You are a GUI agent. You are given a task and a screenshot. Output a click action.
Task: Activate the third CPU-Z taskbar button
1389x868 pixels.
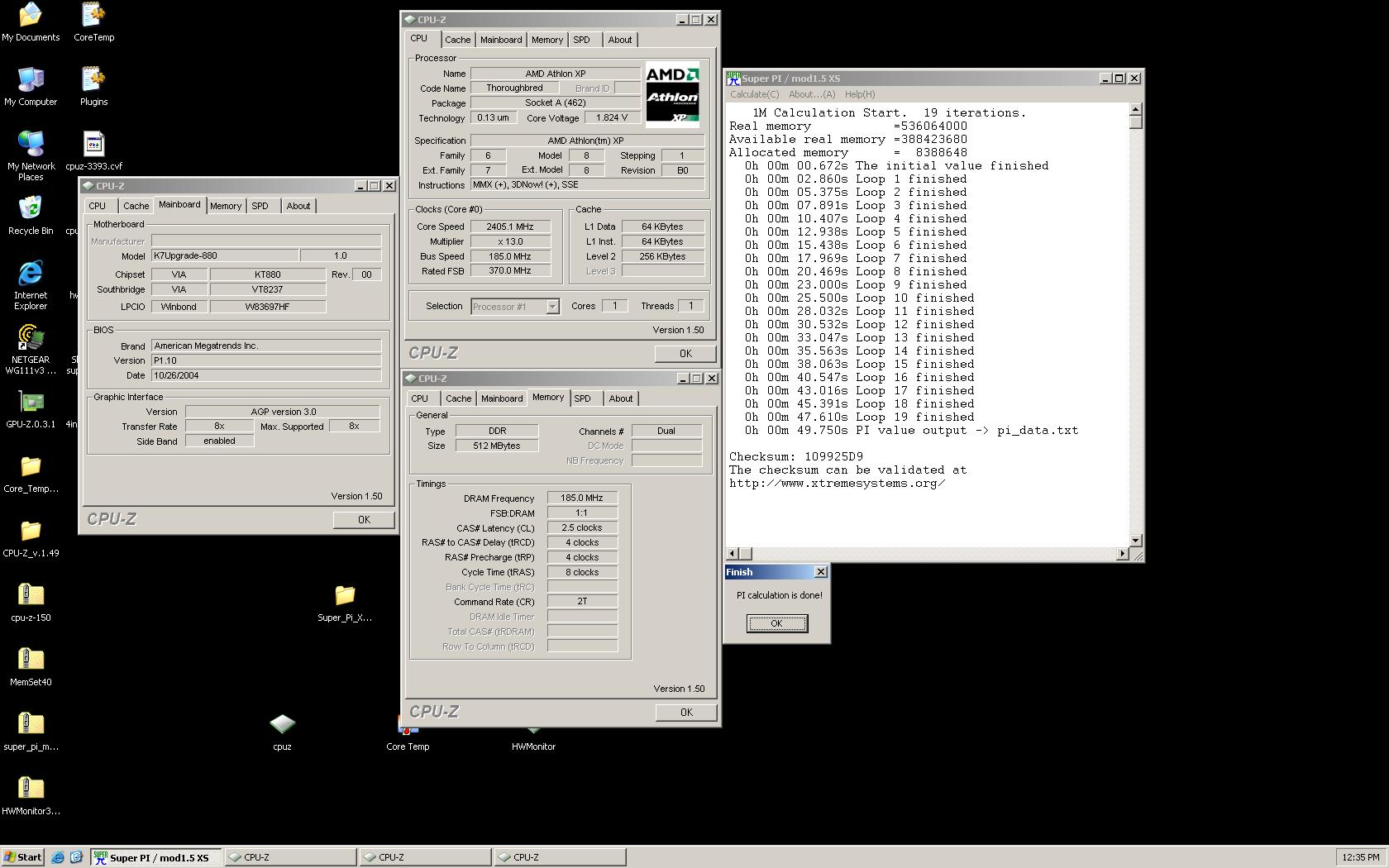point(560,857)
